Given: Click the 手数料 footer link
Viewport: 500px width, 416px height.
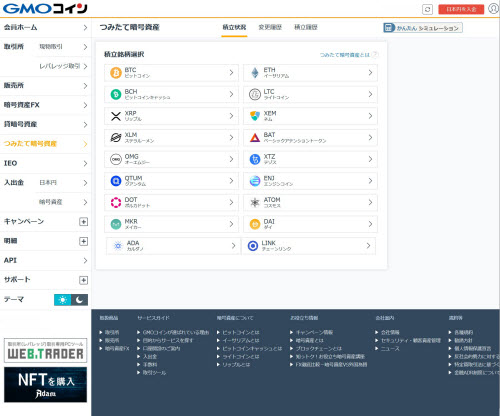Looking at the screenshot, I should coord(150,364).
